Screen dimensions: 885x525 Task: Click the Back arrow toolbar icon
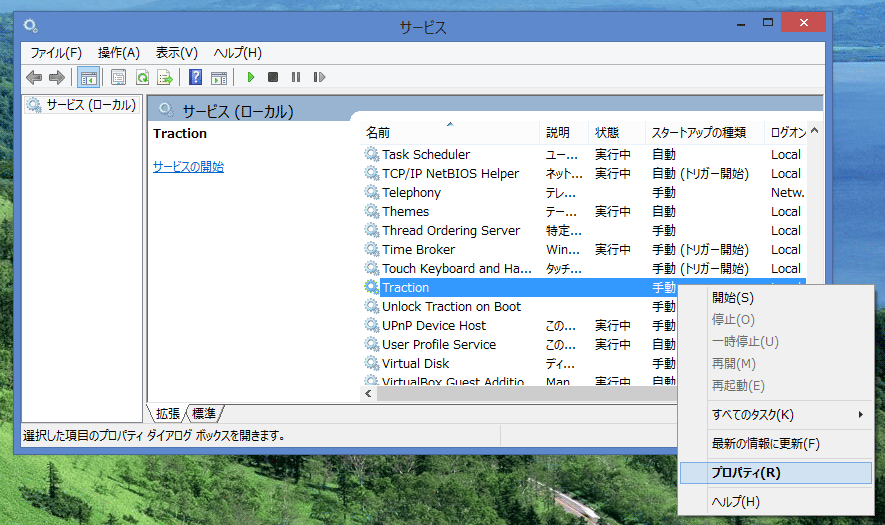pyautogui.click(x=34, y=77)
